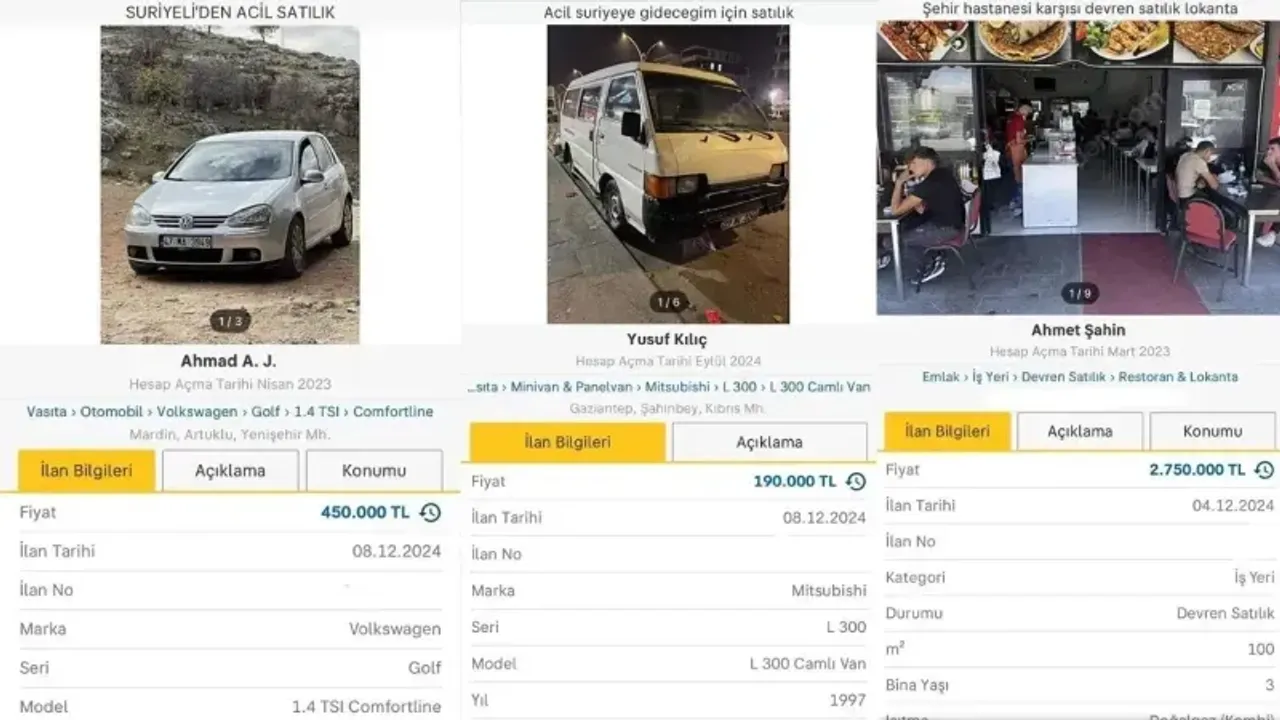The width and height of the screenshot is (1280, 720).
Task: Open the Otomobil breadcrumb category
Action: [113, 411]
